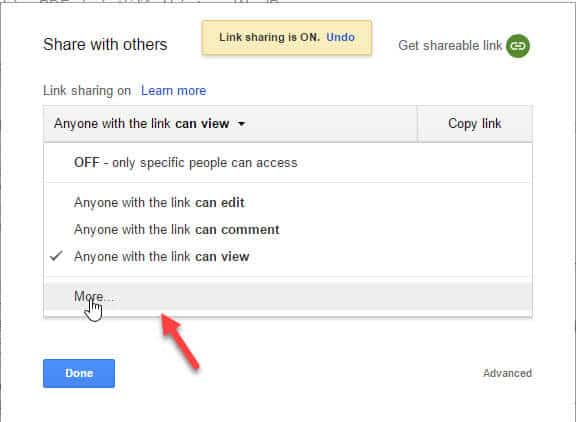Click the hand cursor over More

tap(93, 311)
